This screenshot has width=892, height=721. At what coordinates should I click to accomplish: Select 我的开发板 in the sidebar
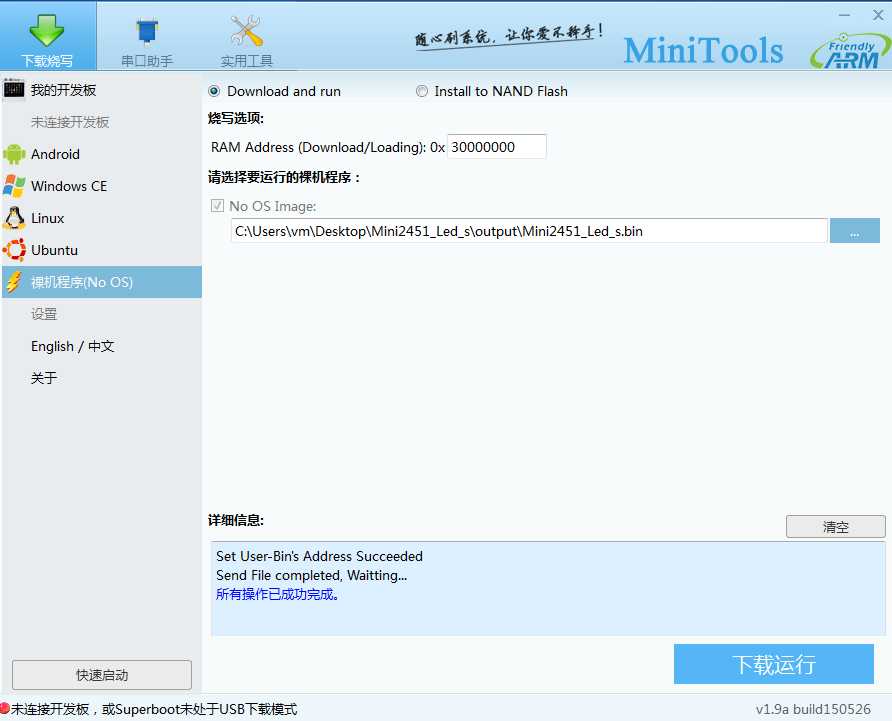coord(102,90)
